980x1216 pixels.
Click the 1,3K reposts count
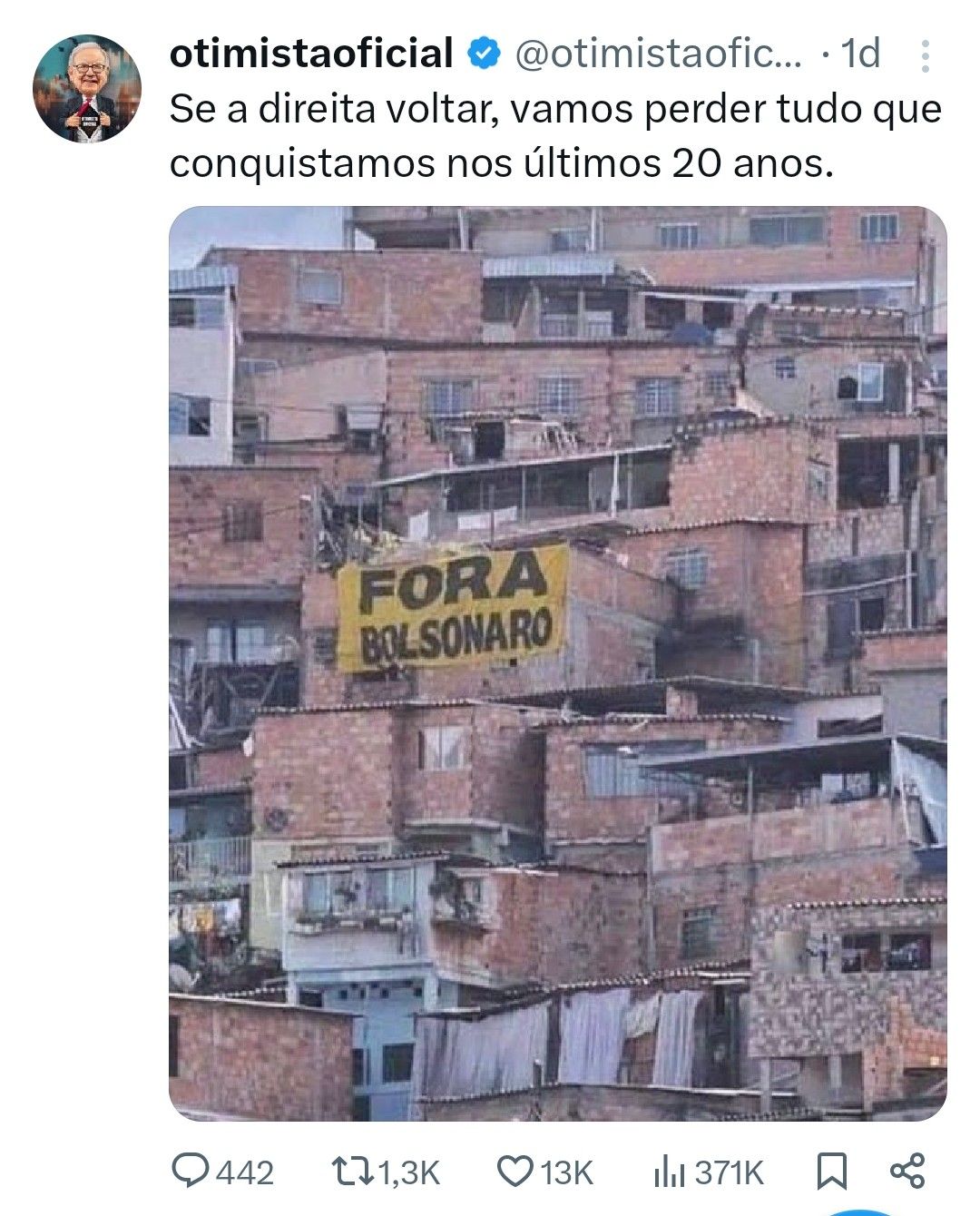(x=407, y=1172)
